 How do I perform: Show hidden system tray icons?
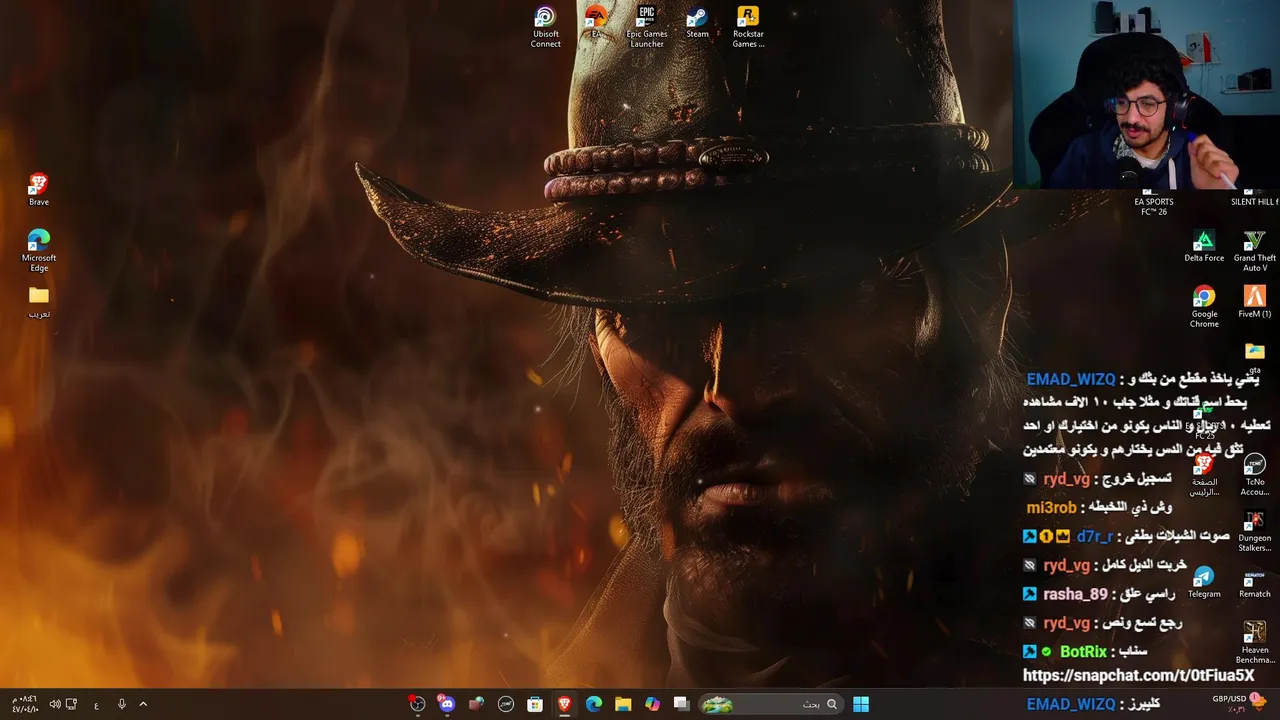point(143,704)
